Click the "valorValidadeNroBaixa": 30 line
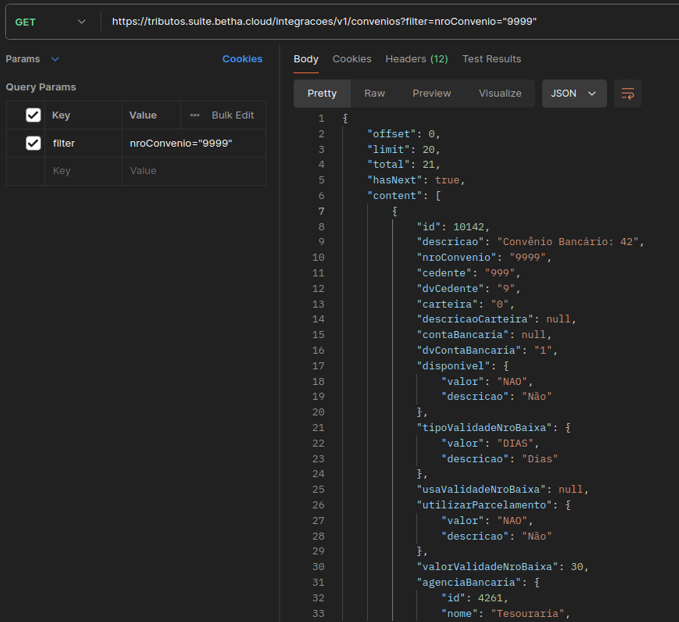 tap(502, 567)
